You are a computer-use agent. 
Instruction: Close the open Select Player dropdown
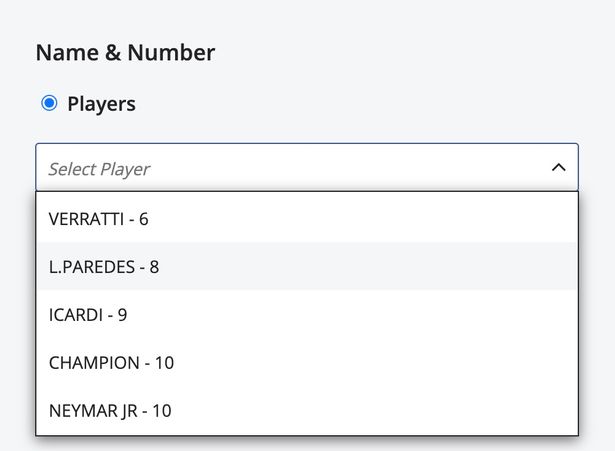558,168
